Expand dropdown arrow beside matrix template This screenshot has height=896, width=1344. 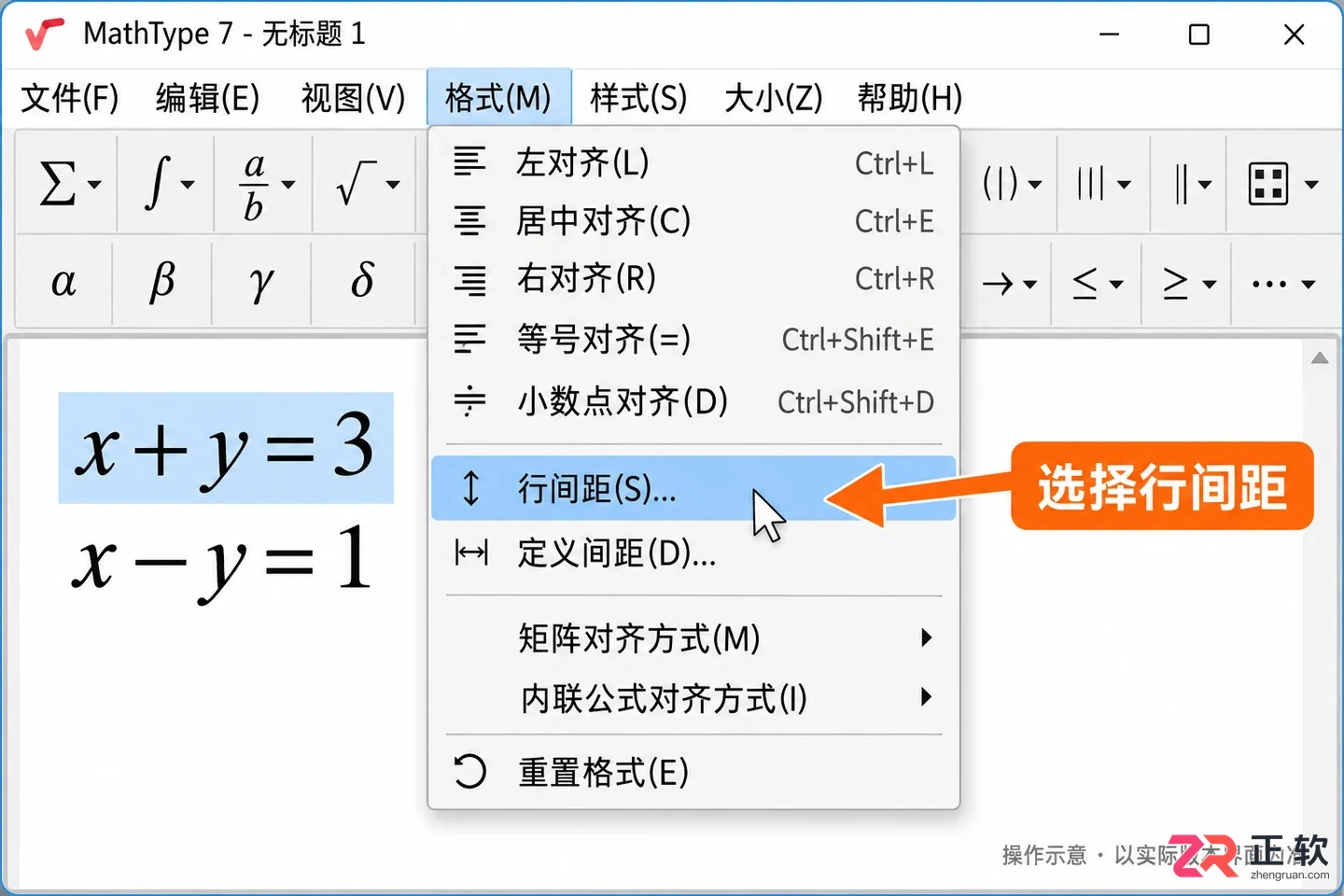click(x=1311, y=185)
